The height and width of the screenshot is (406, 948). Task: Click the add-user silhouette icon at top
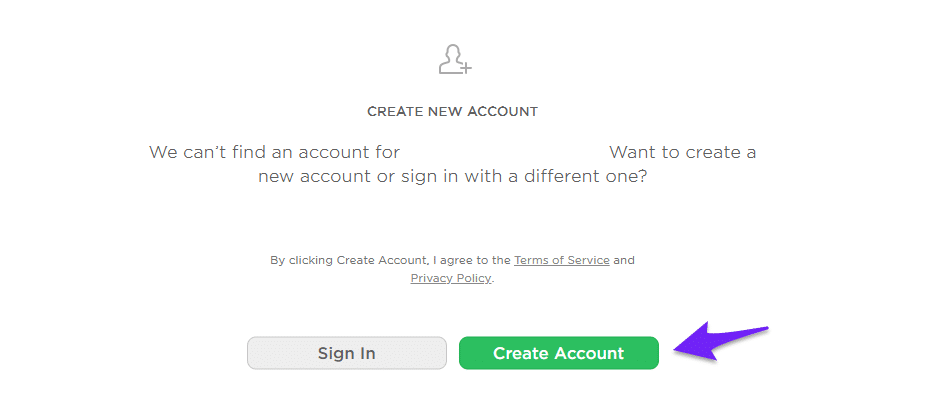coord(454,60)
